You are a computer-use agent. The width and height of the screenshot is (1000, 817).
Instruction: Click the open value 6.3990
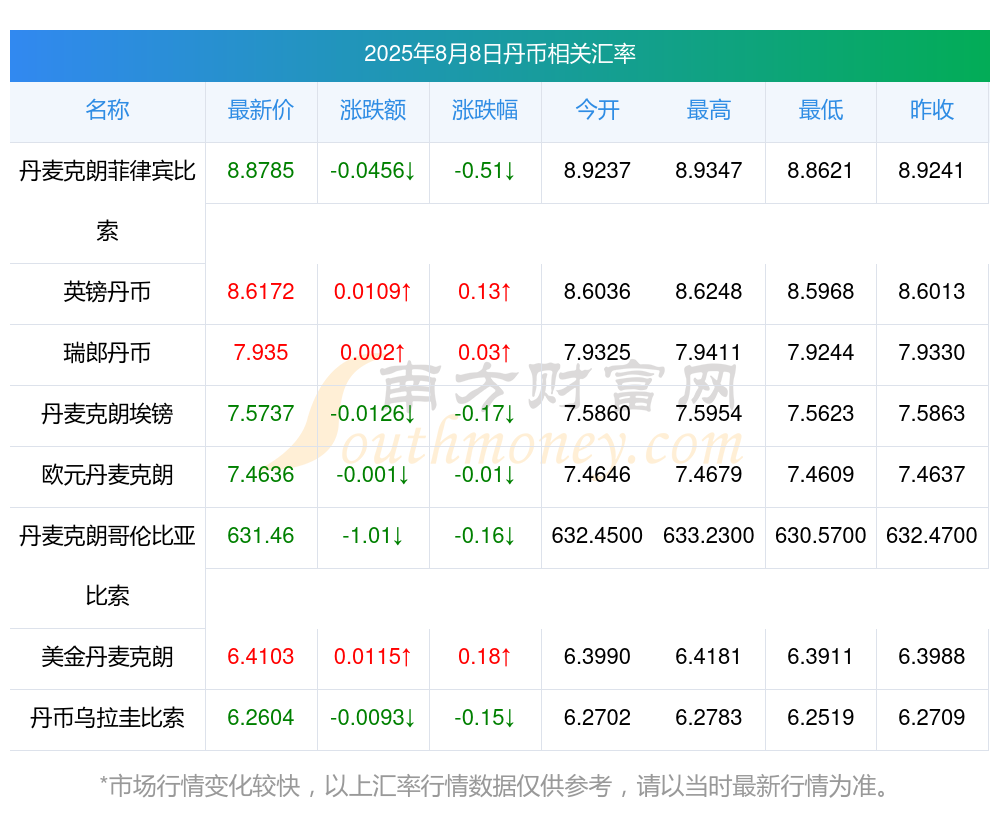597,657
